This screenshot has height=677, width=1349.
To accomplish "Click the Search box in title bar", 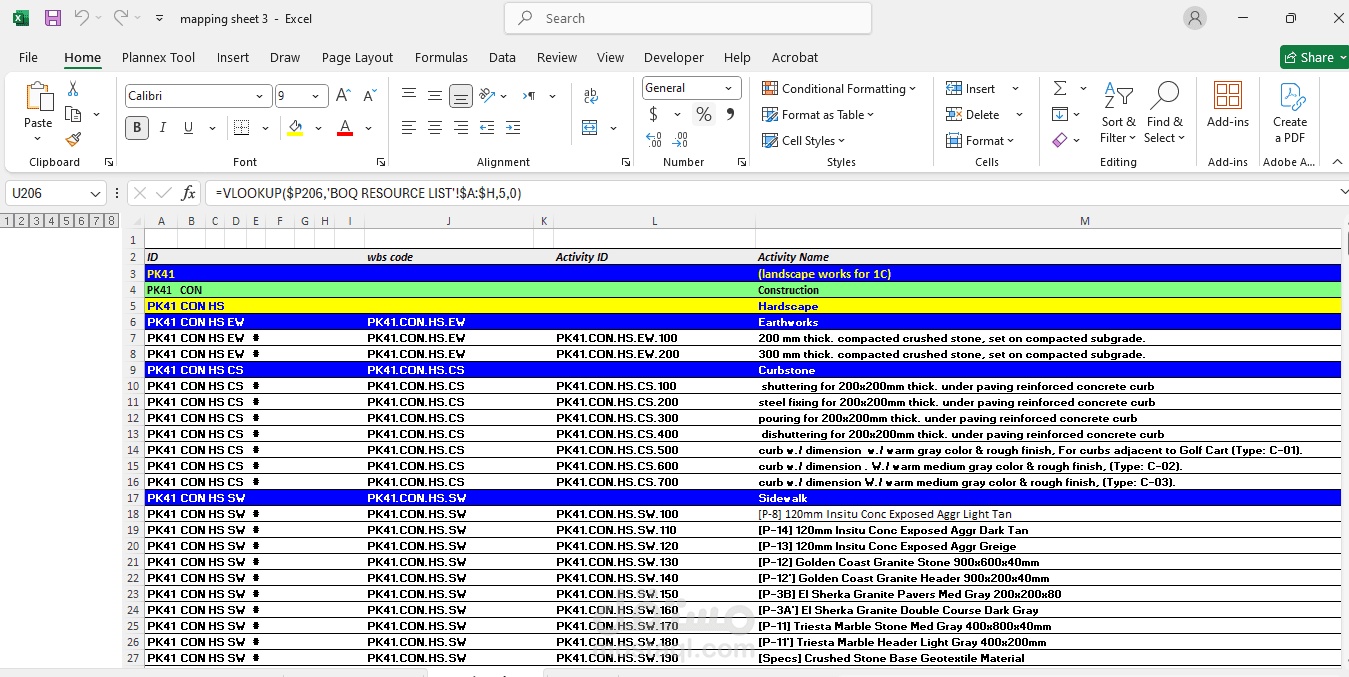I will click(x=688, y=18).
